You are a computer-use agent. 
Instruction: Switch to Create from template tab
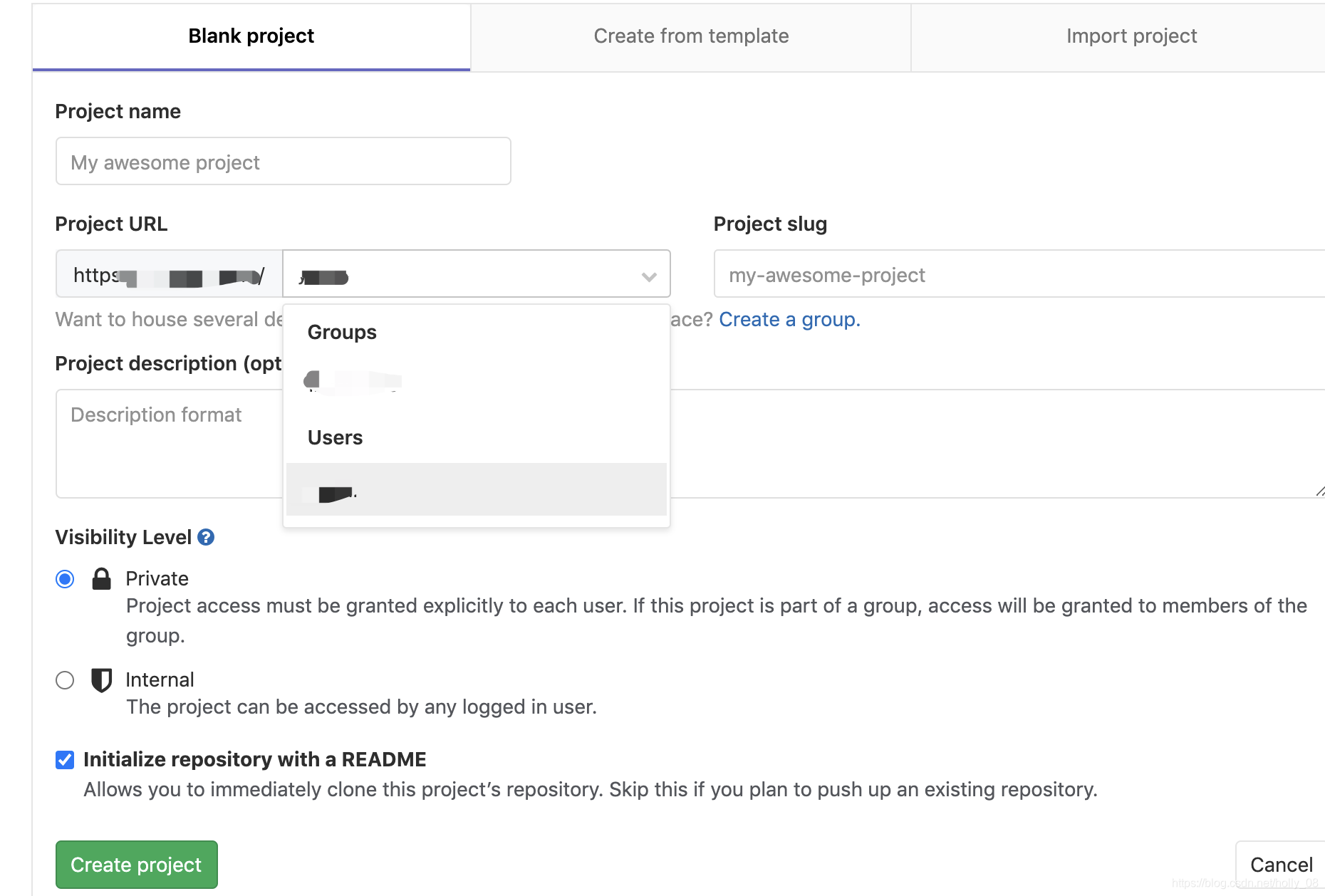(691, 36)
